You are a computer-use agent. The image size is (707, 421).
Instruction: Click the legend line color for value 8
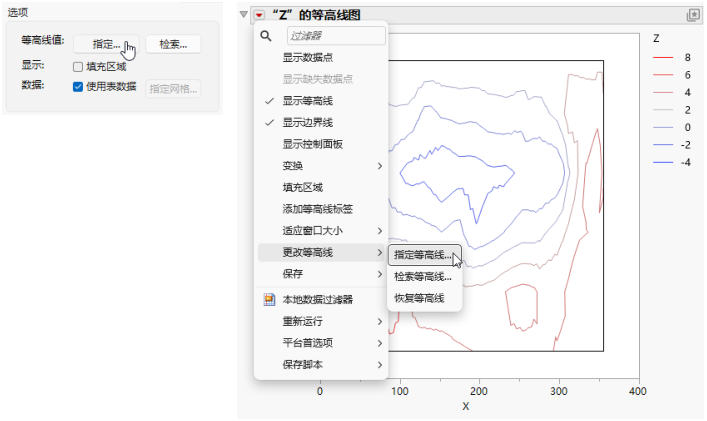pos(663,58)
